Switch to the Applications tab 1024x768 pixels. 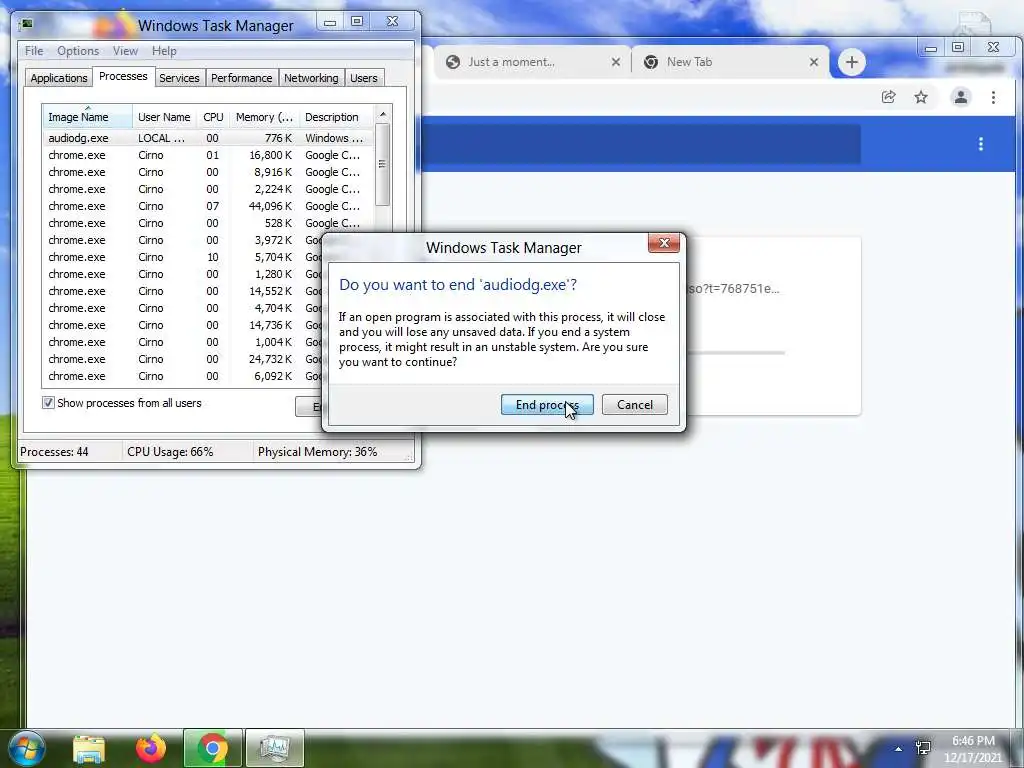click(x=59, y=78)
